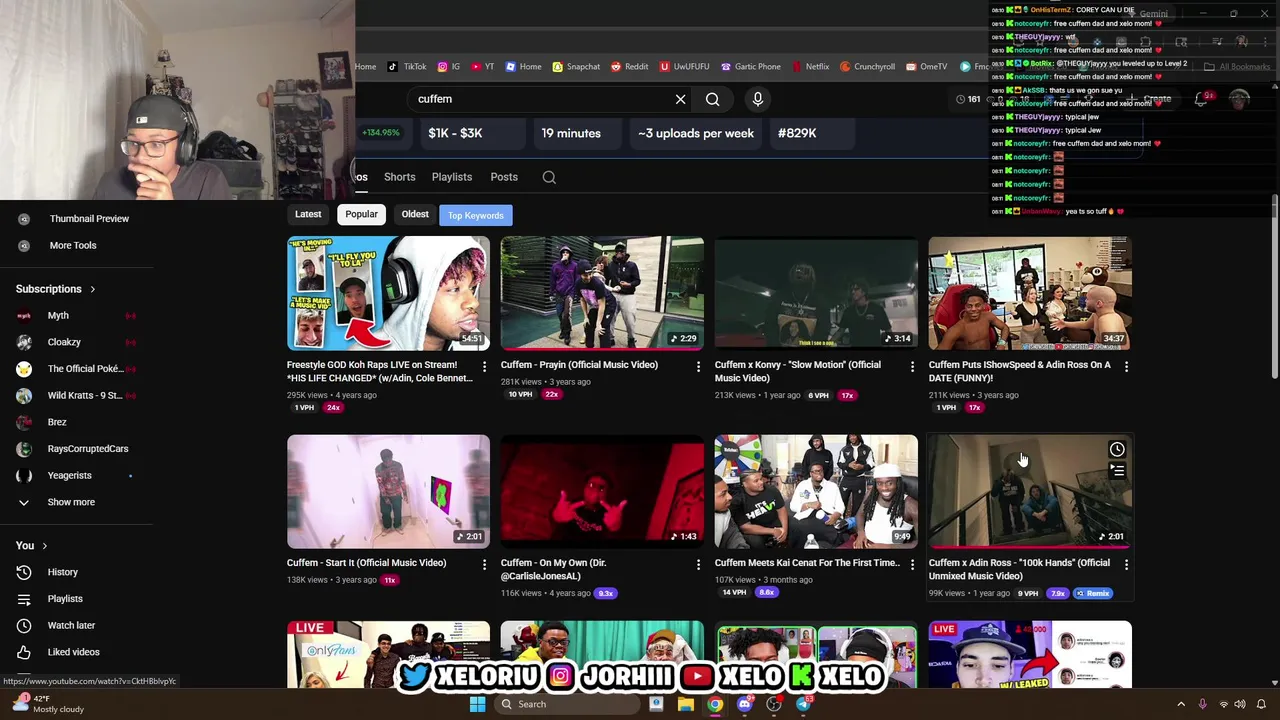
Task: Click the taskbar Search box
Action: [565, 704]
